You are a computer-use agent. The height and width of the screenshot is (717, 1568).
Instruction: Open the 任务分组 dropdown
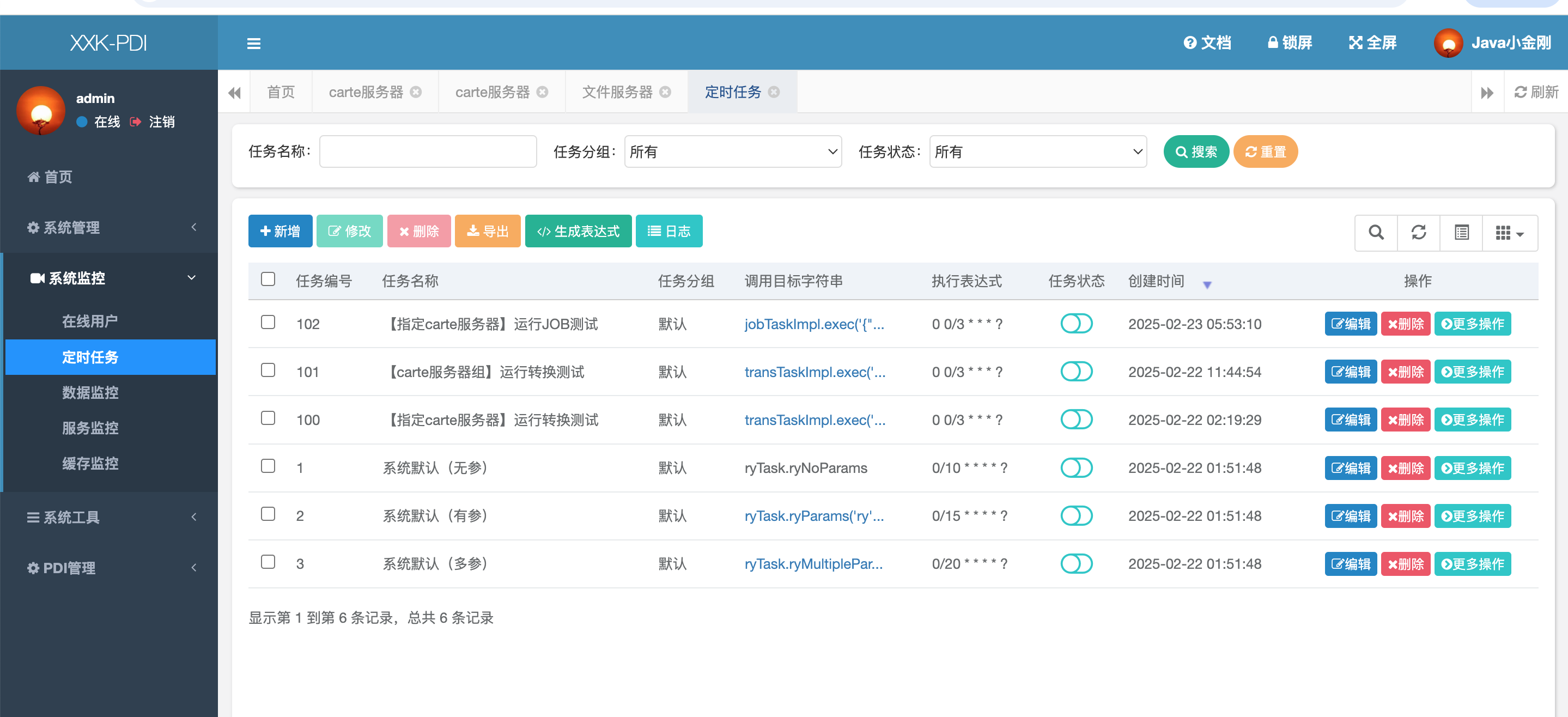(x=732, y=151)
